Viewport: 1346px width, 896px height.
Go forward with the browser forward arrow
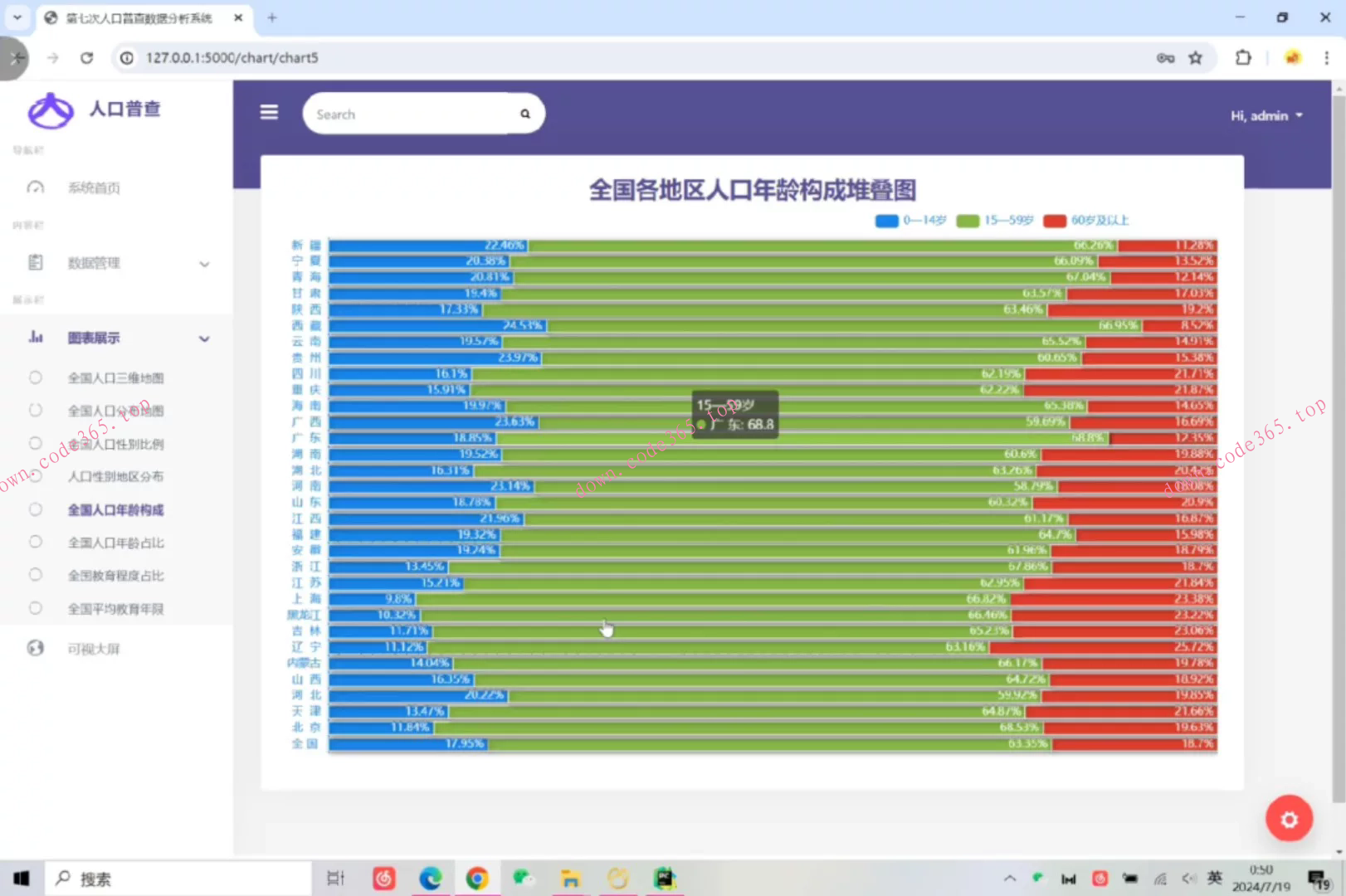(53, 58)
